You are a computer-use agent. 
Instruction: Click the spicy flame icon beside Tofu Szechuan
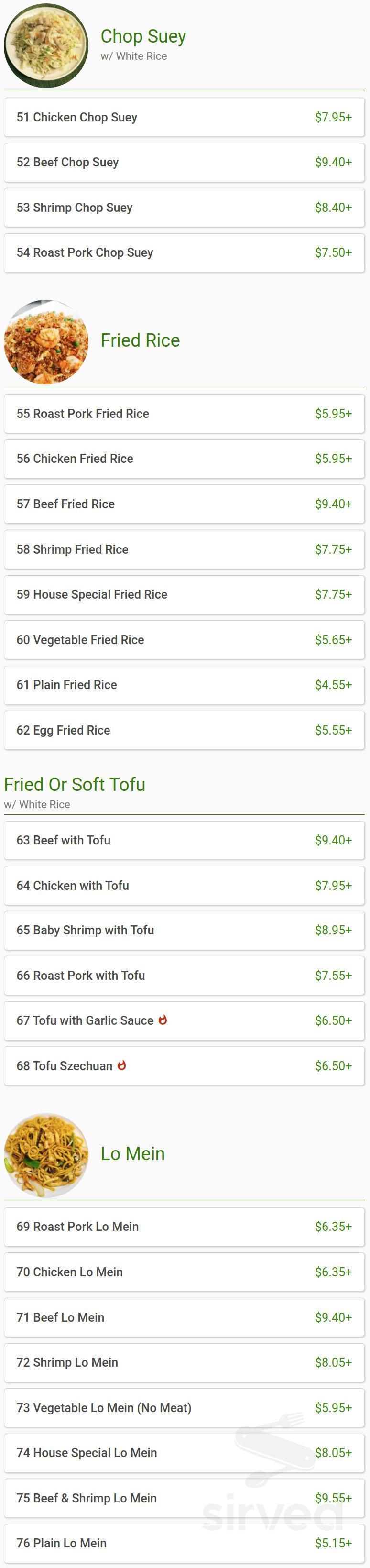[122, 1065]
